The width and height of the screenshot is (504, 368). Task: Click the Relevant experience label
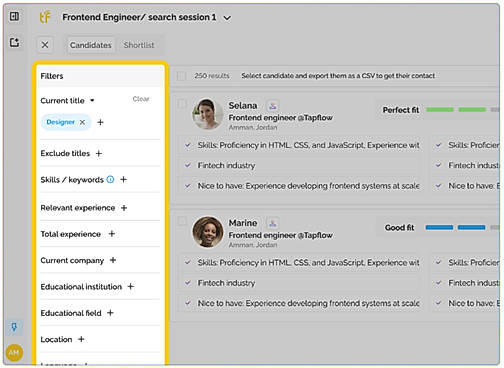pos(78,208)
